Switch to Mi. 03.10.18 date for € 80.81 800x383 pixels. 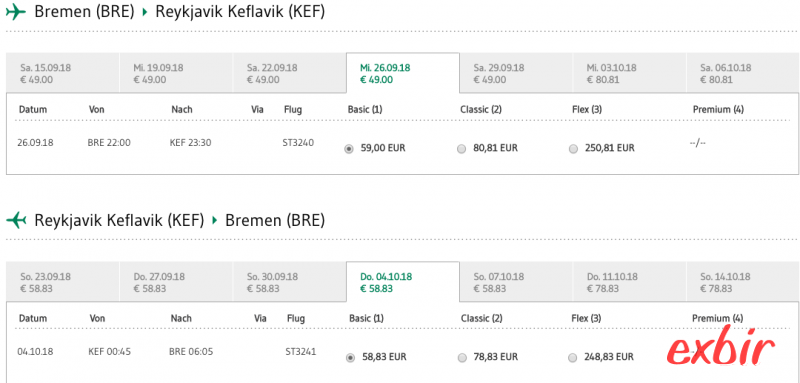629,73
